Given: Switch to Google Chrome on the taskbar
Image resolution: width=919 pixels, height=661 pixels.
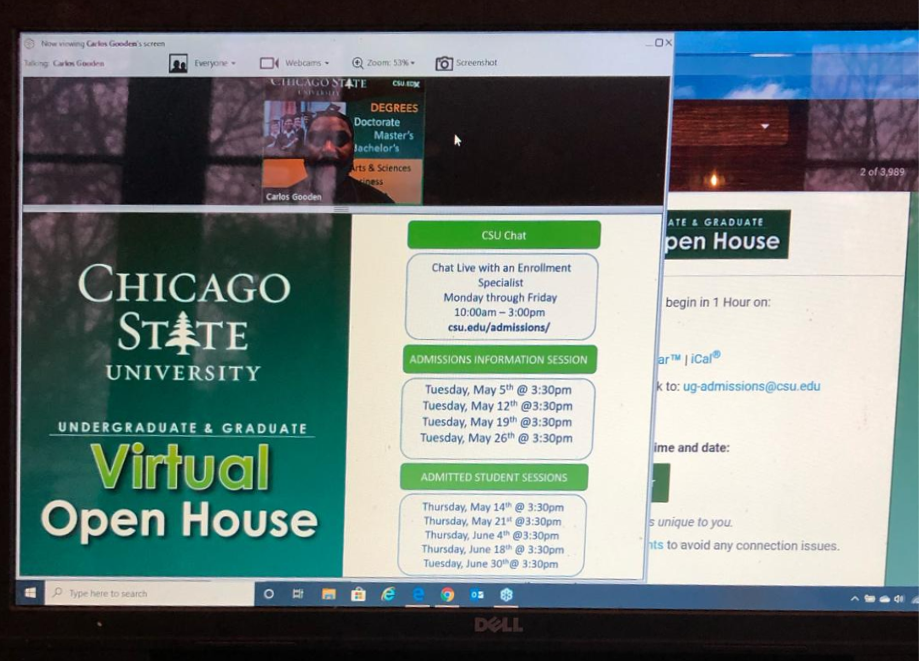Looking at the screenshot, I should [x=448, y=595].
